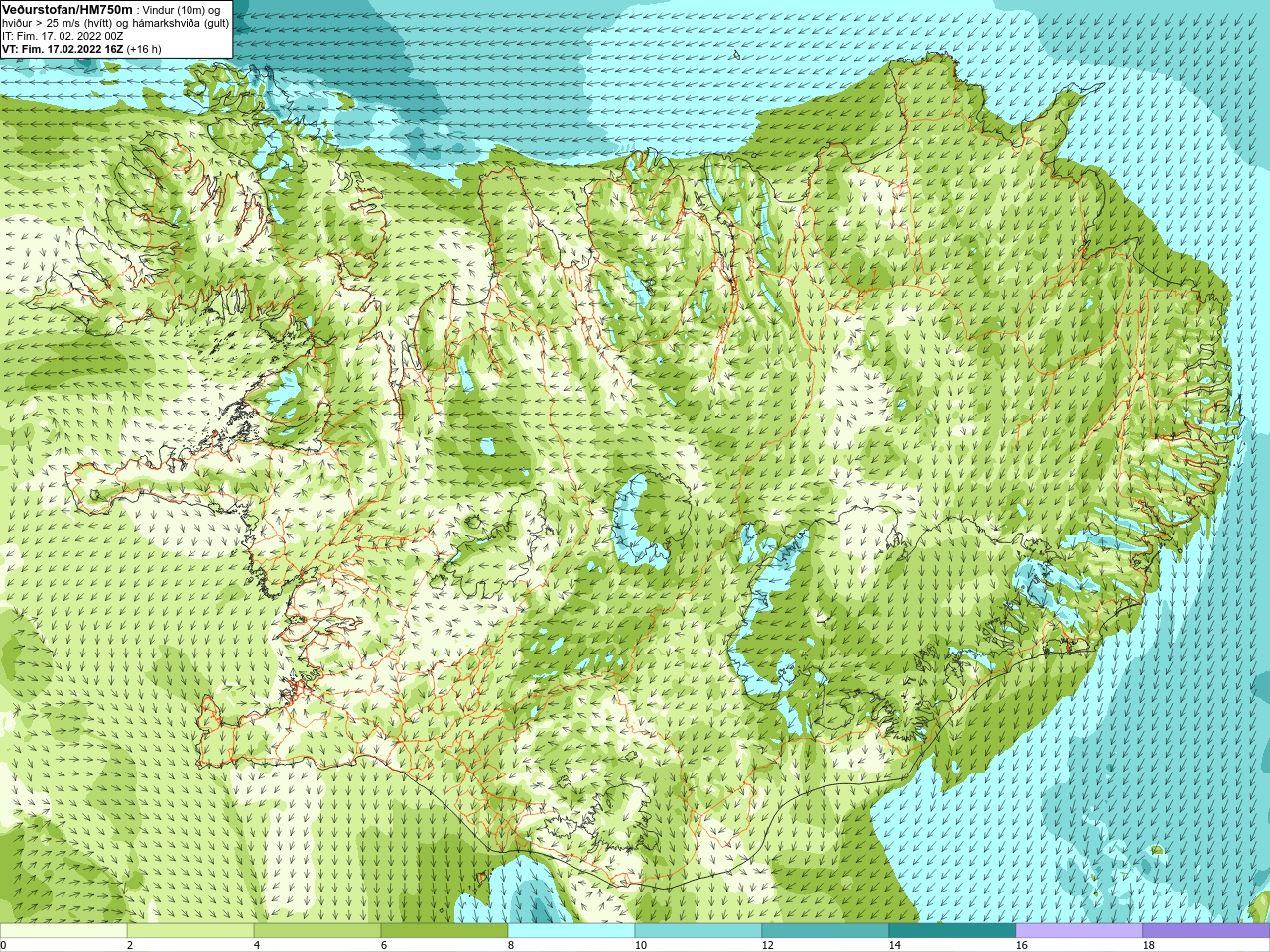The image size is (1270, 952).
Task: Select the 'Vindur (10m) og' label
Action: tap(181, 10)
